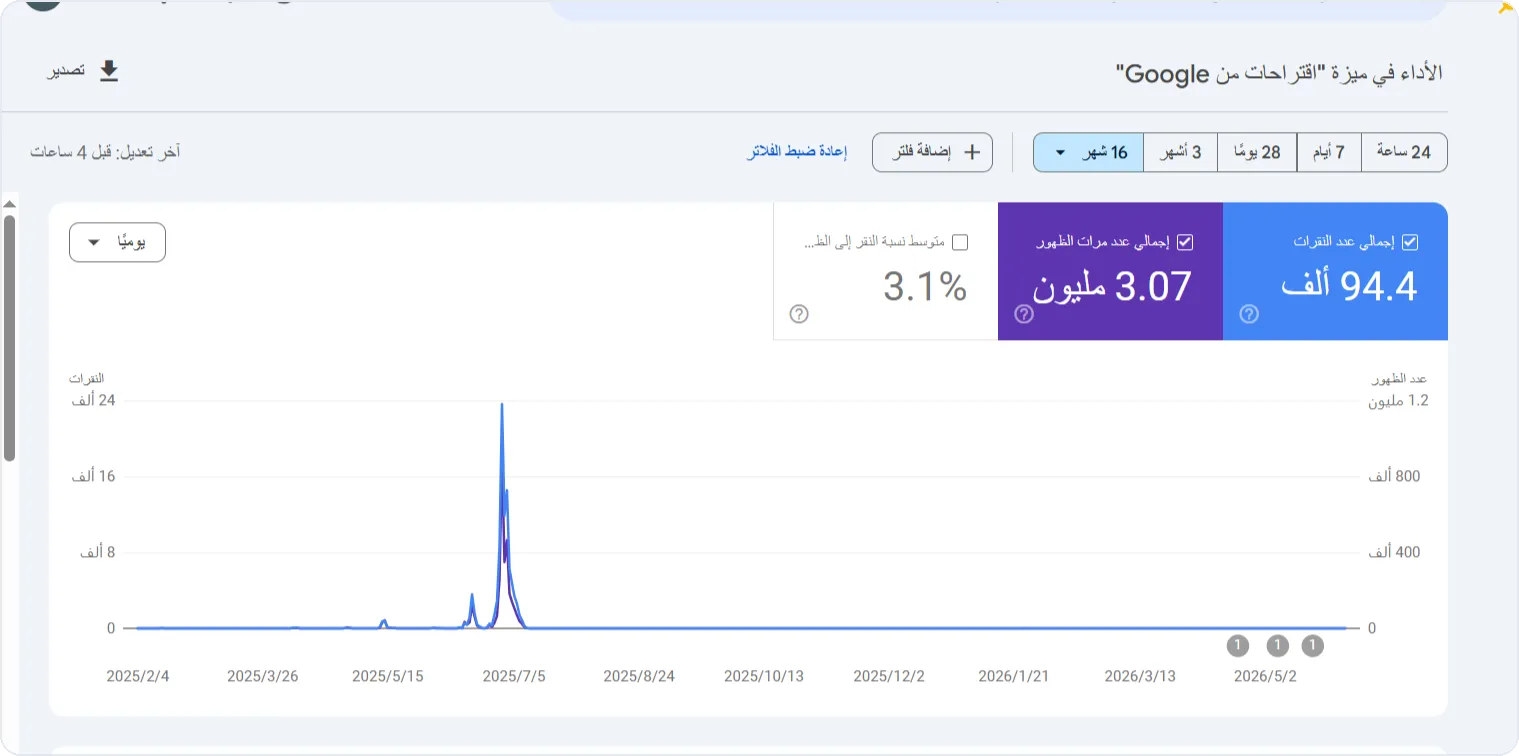Viewport: 1519px width, 756px height.
Task: Click إعادة ضبط الفلاتر reset filters link
Action: point(797,152)
